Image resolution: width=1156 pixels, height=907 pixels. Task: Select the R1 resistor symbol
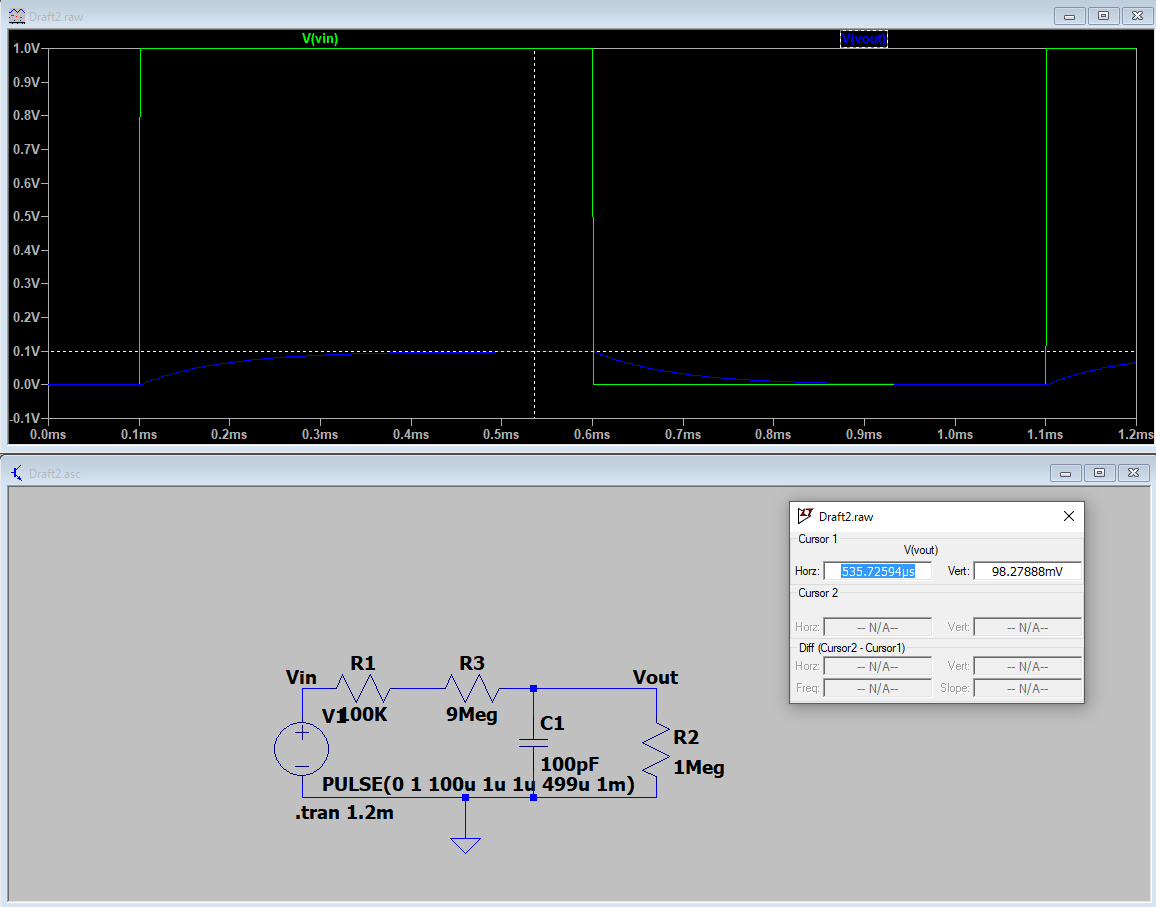[362, 688]
